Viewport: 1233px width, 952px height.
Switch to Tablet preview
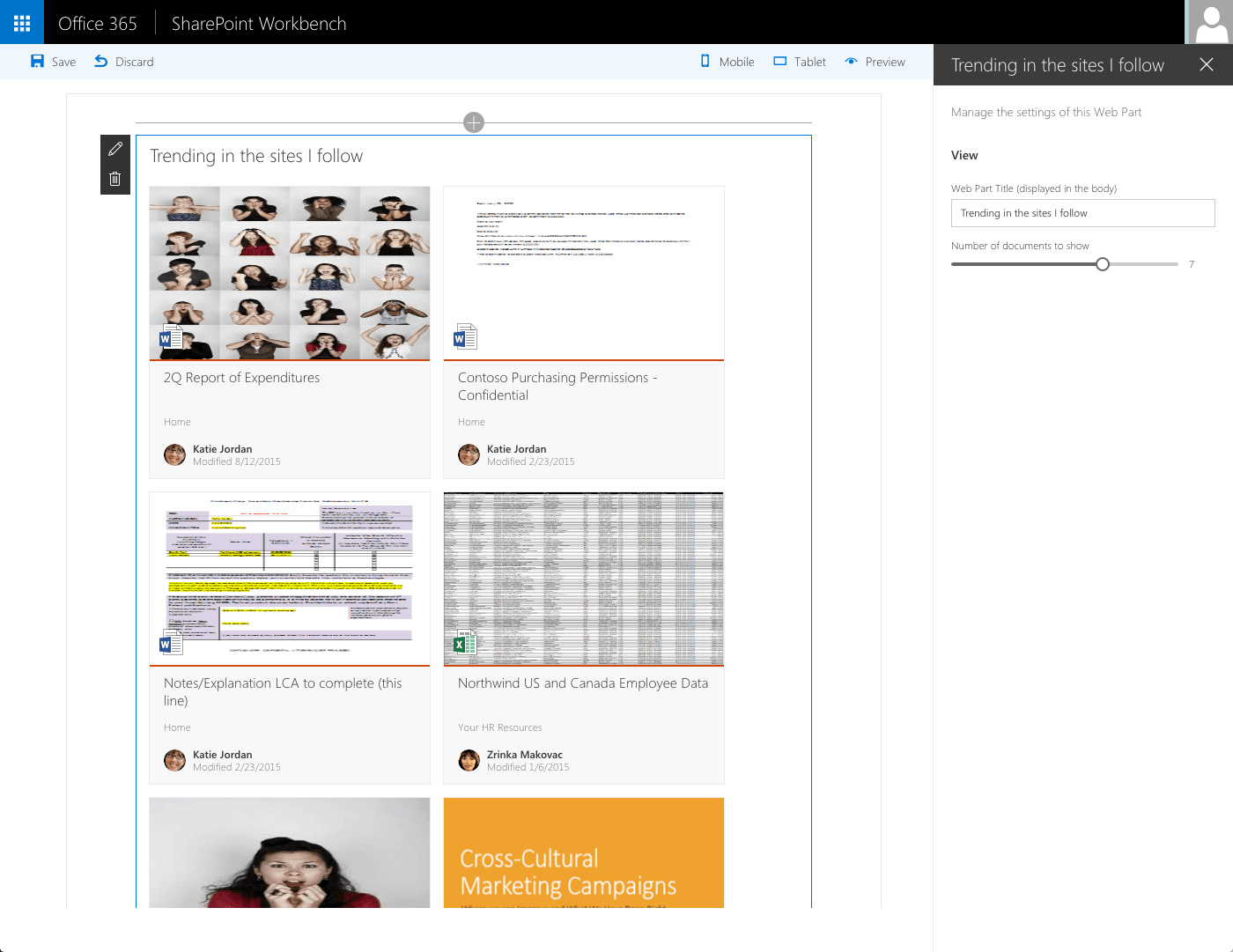pyautogui.click(x=800, y=62)
